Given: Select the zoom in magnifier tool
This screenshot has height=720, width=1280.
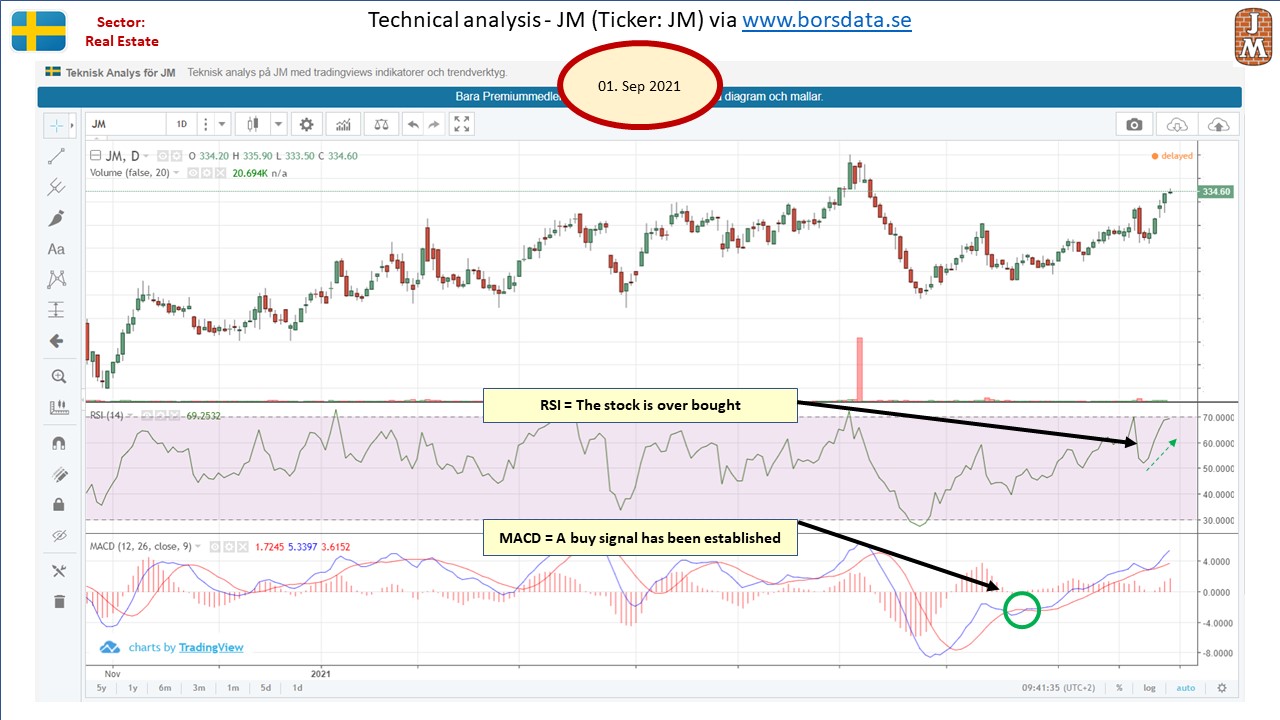Looking at the screenshot, I should pos(58,376).
